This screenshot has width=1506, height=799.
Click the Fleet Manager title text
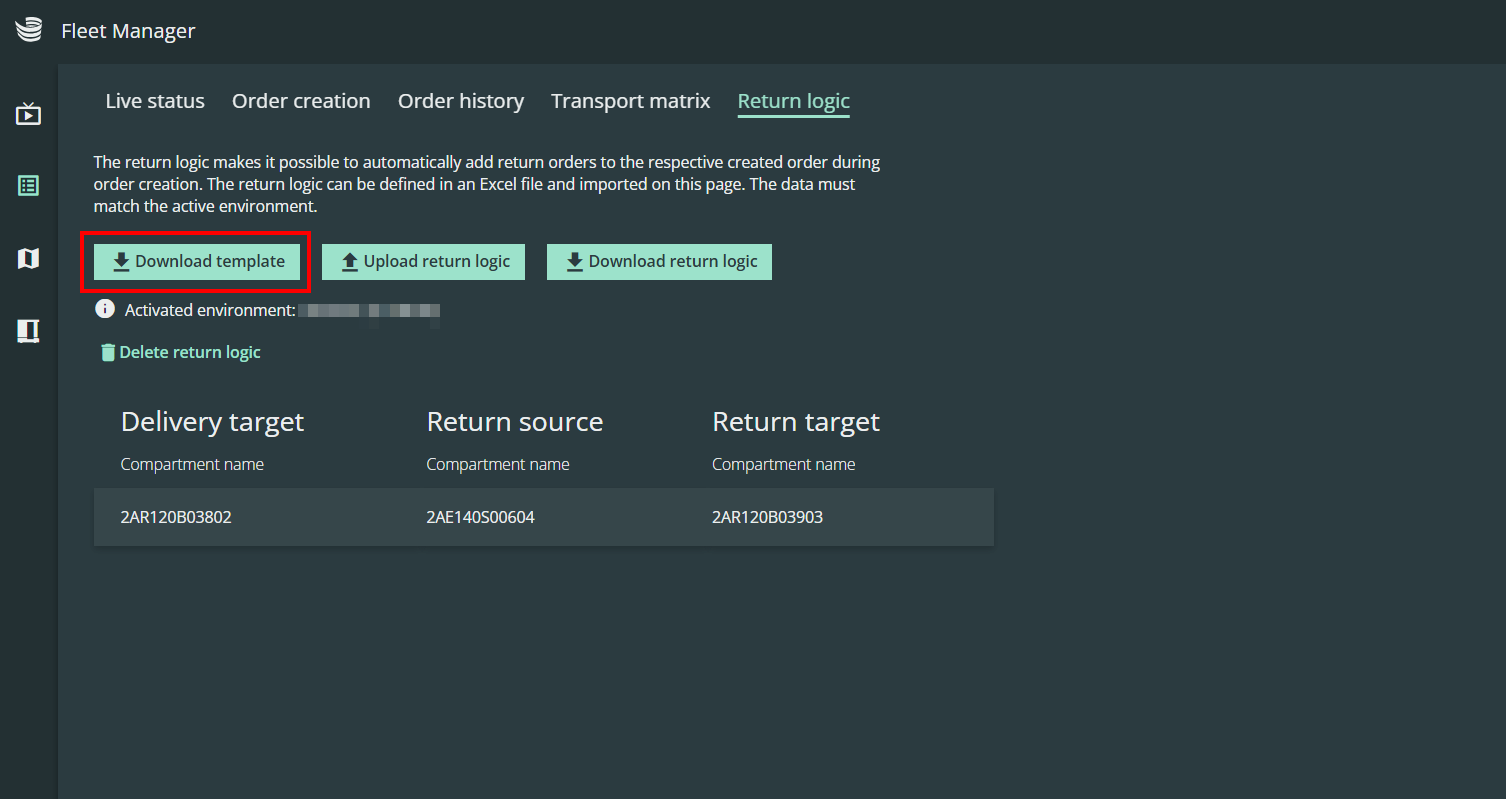pos(128,31)
